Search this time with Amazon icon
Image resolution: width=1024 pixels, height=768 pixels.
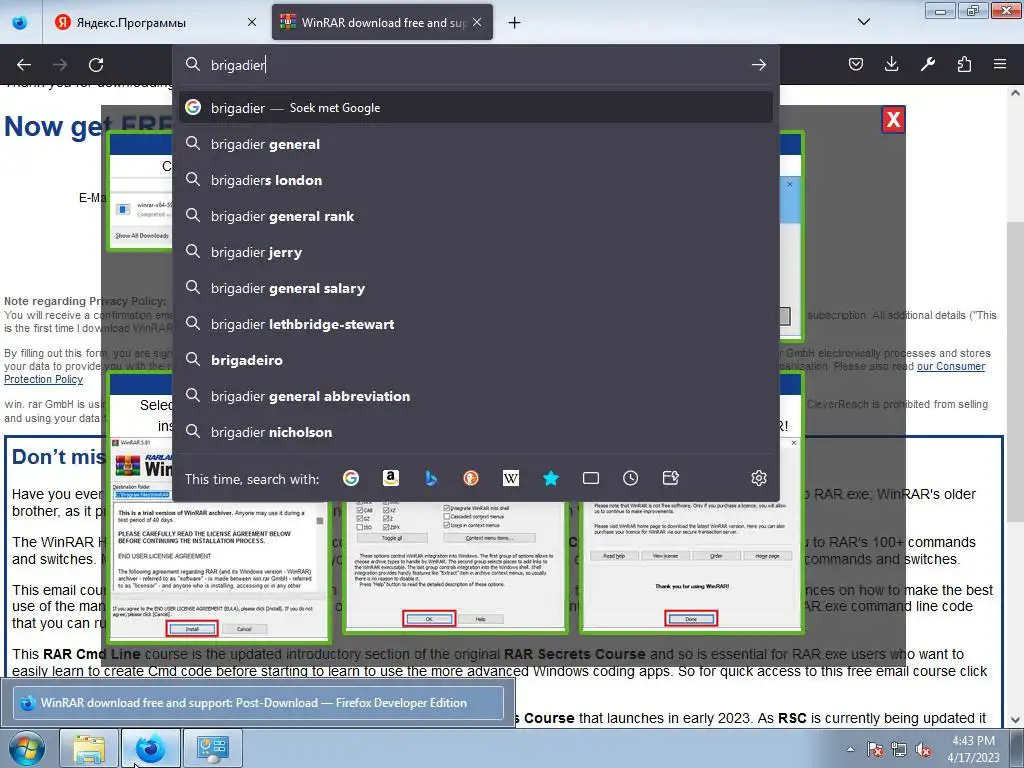point(391,478)
